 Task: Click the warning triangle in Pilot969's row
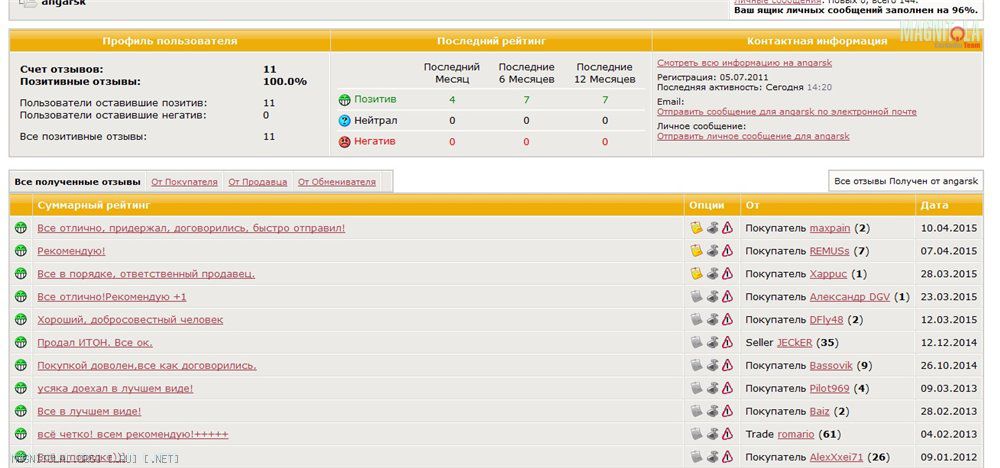[728, 389]
